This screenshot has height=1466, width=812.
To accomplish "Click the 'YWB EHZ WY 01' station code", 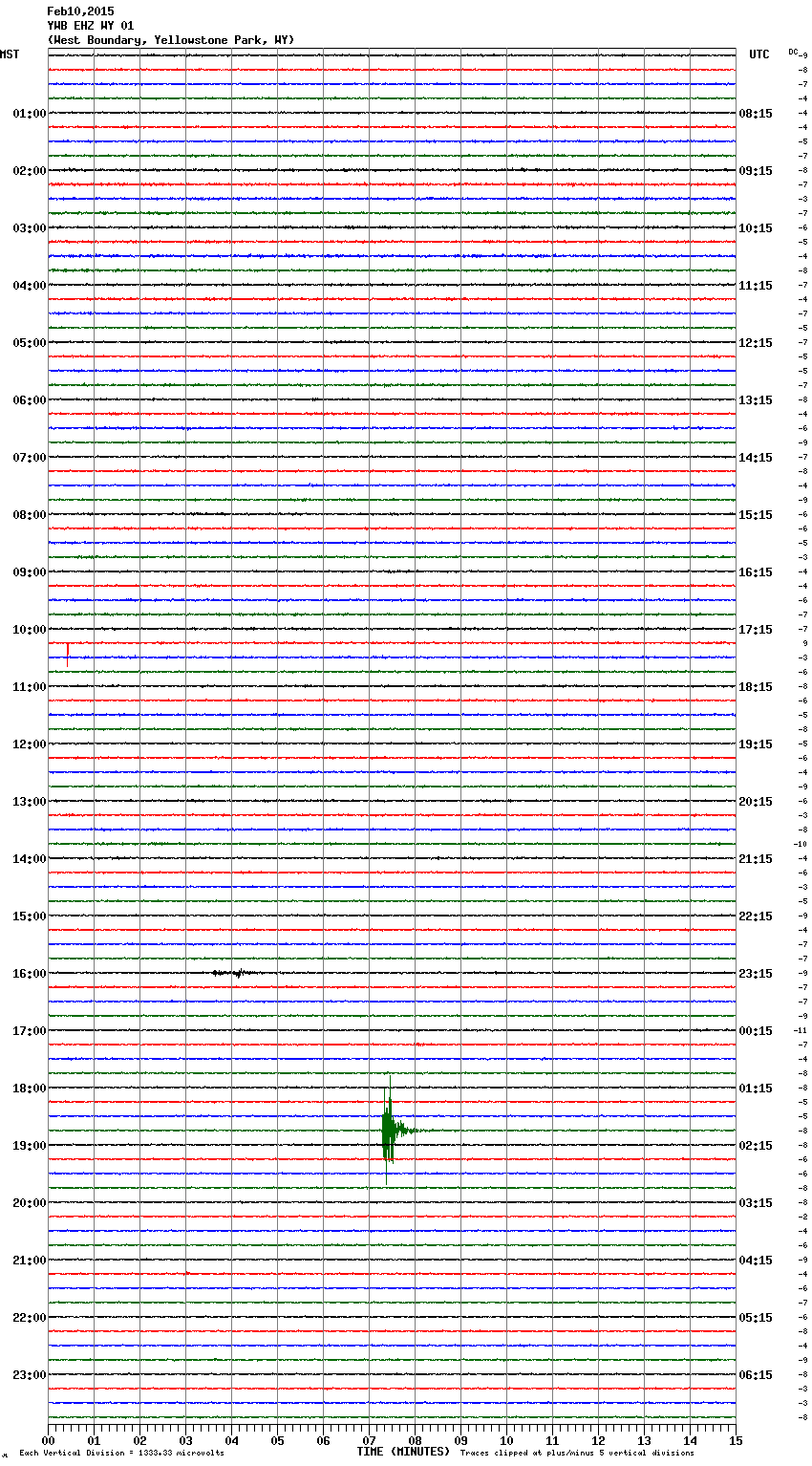I will pyautogui.click(x=91, y=26).
